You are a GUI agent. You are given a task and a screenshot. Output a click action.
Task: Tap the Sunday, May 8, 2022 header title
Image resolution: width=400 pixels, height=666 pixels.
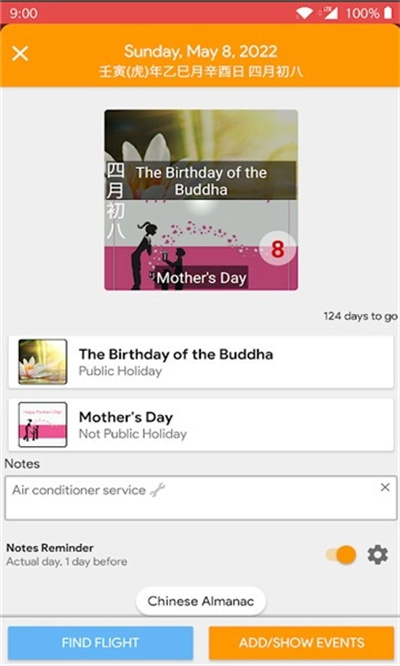[200, 51]
